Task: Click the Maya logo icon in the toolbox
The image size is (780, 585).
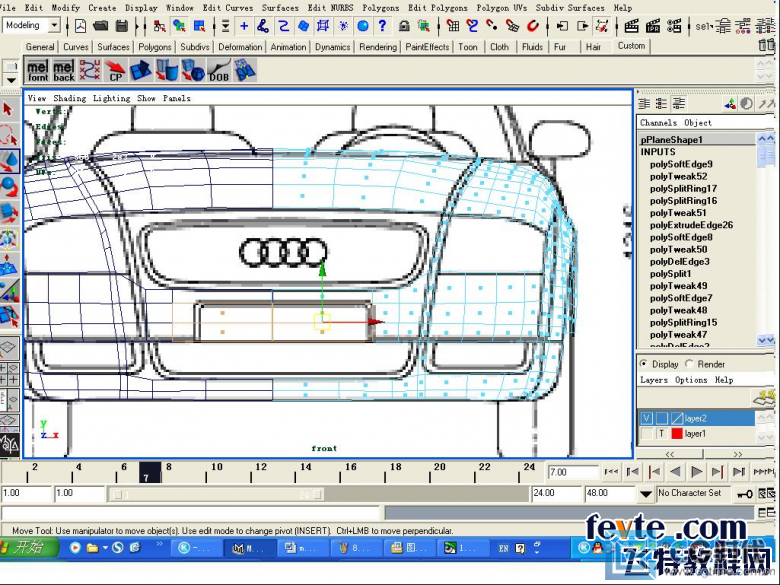Action: point(9,444)
